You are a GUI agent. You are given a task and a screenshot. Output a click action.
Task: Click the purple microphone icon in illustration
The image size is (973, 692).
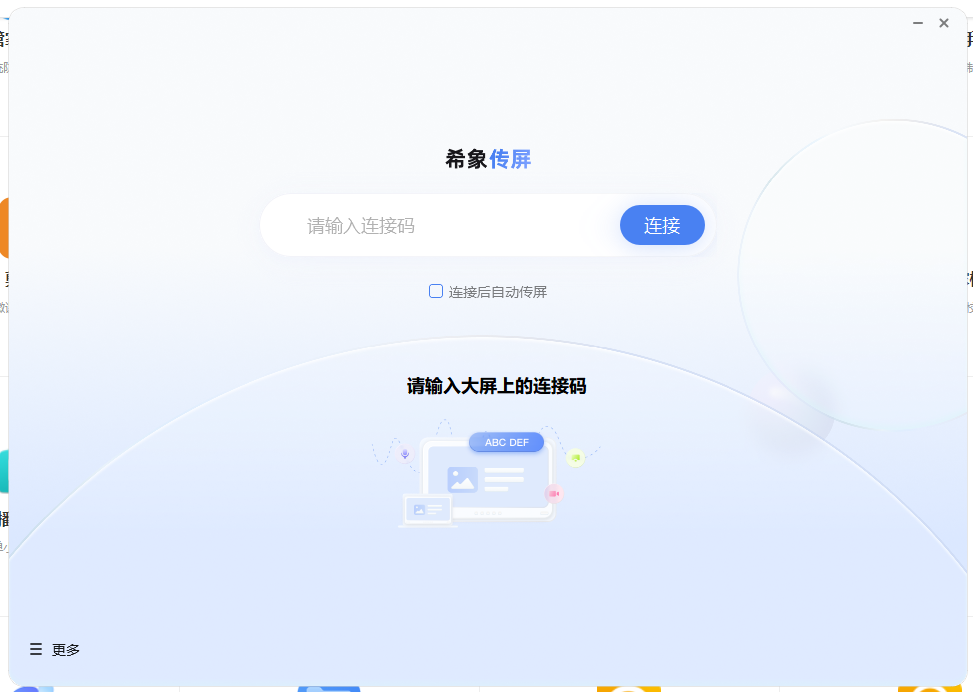pos(405,454)
